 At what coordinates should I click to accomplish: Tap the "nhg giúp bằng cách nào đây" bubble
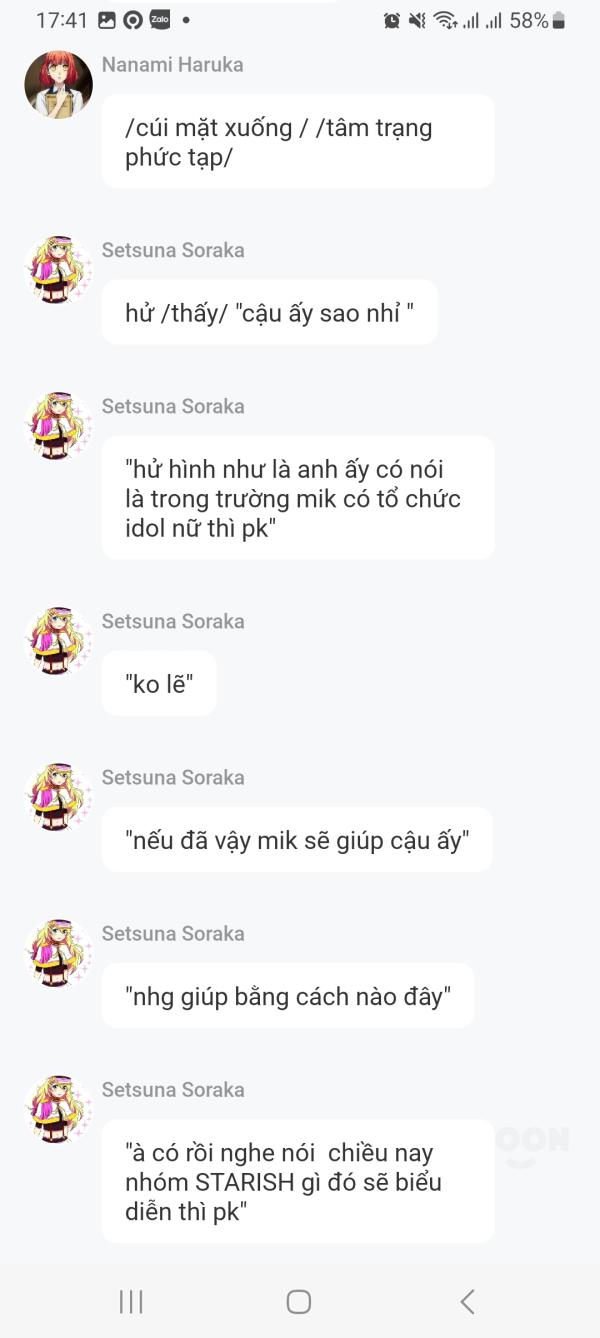pos(288,996)
